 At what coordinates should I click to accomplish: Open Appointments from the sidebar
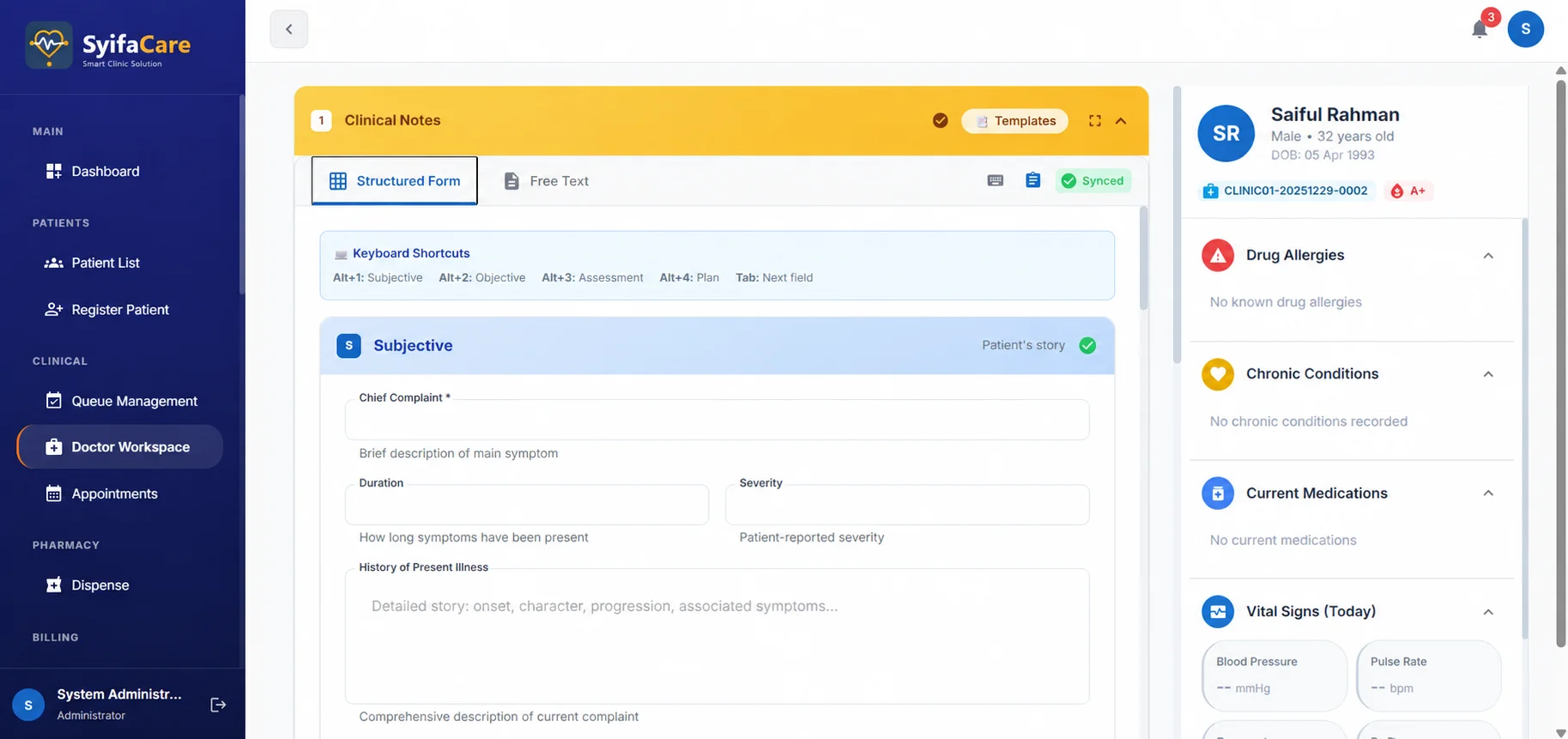coord(120,494)
